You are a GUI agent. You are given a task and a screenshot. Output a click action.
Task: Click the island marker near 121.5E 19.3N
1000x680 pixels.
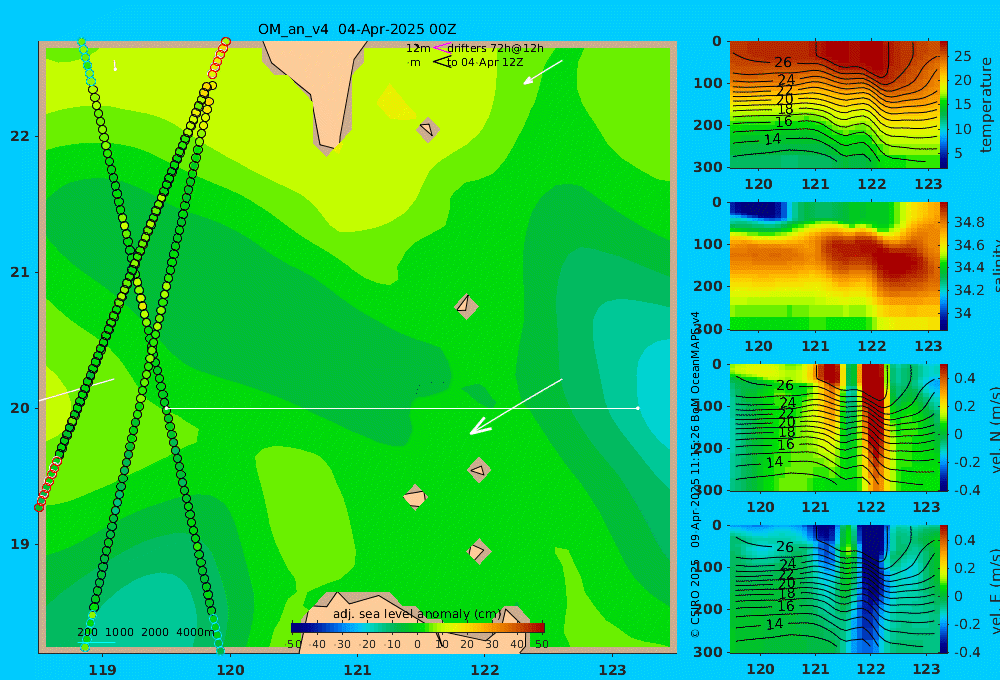click(415, 497)
